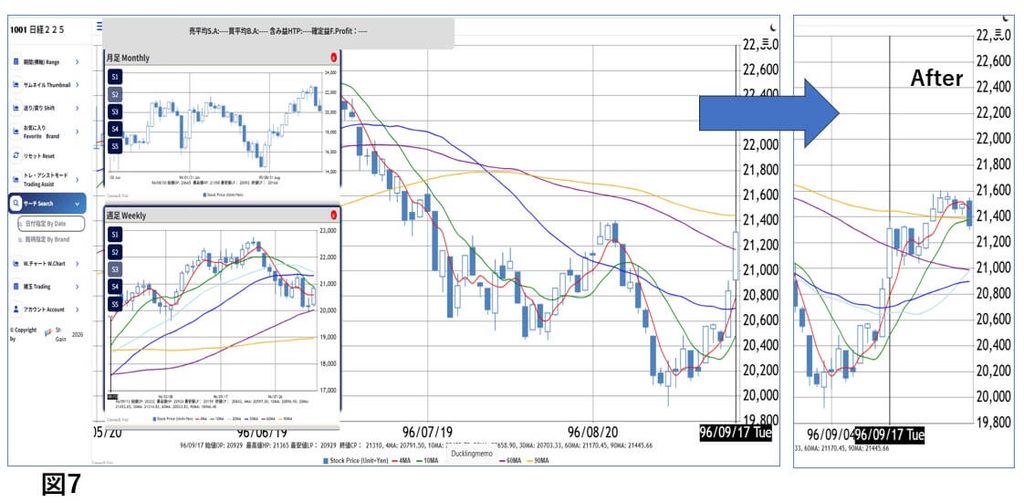Click the magnifier icon on サーチ Search
This screenshot has height=504, width=1024.
pos(16,204)
